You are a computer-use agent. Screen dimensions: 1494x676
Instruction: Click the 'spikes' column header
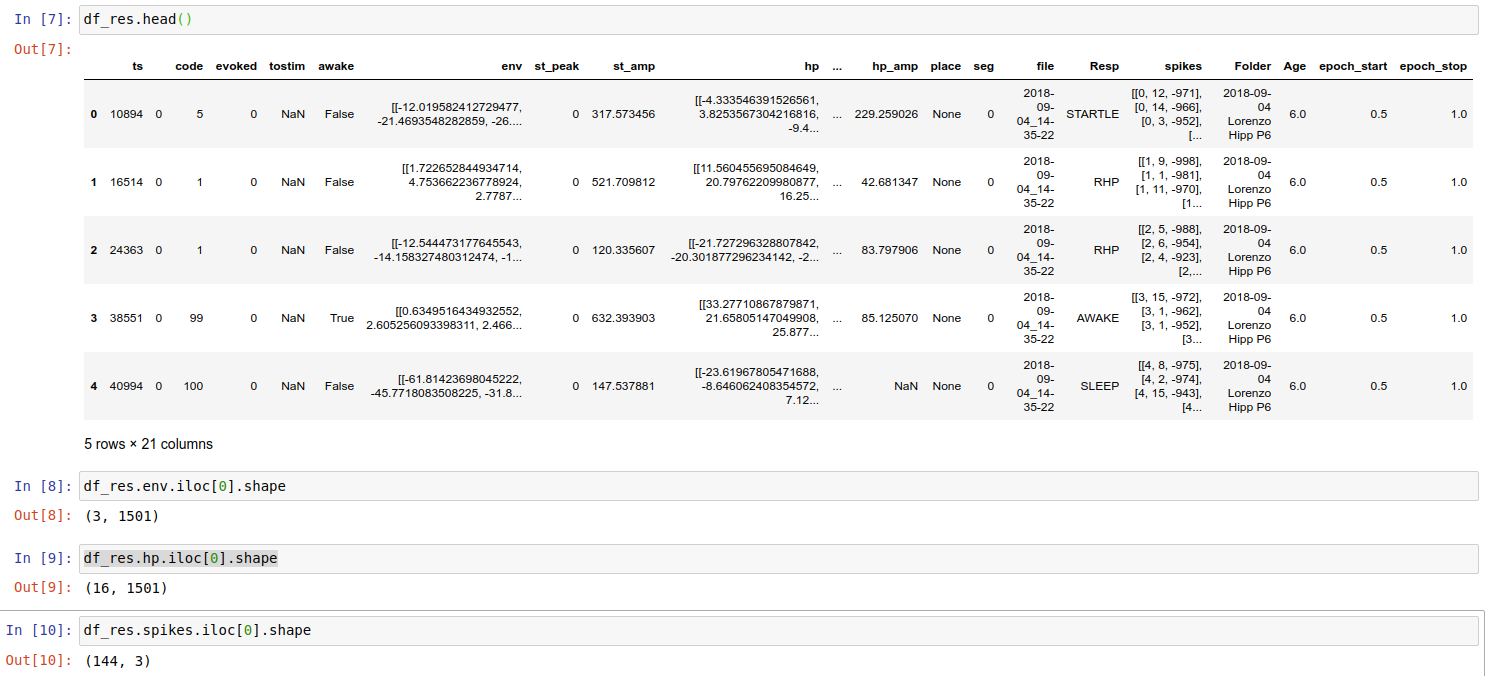point(1183,66)
